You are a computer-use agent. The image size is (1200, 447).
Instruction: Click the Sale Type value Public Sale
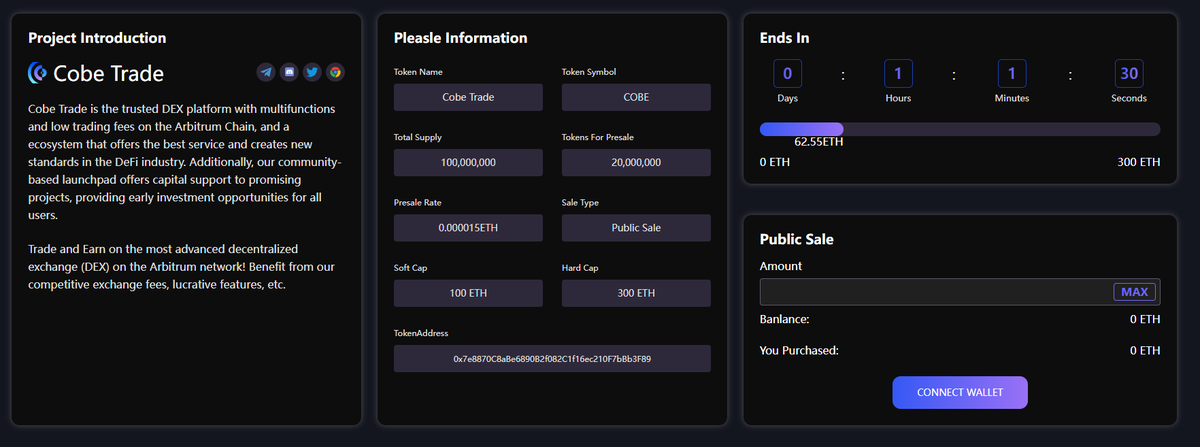point(636,228)
